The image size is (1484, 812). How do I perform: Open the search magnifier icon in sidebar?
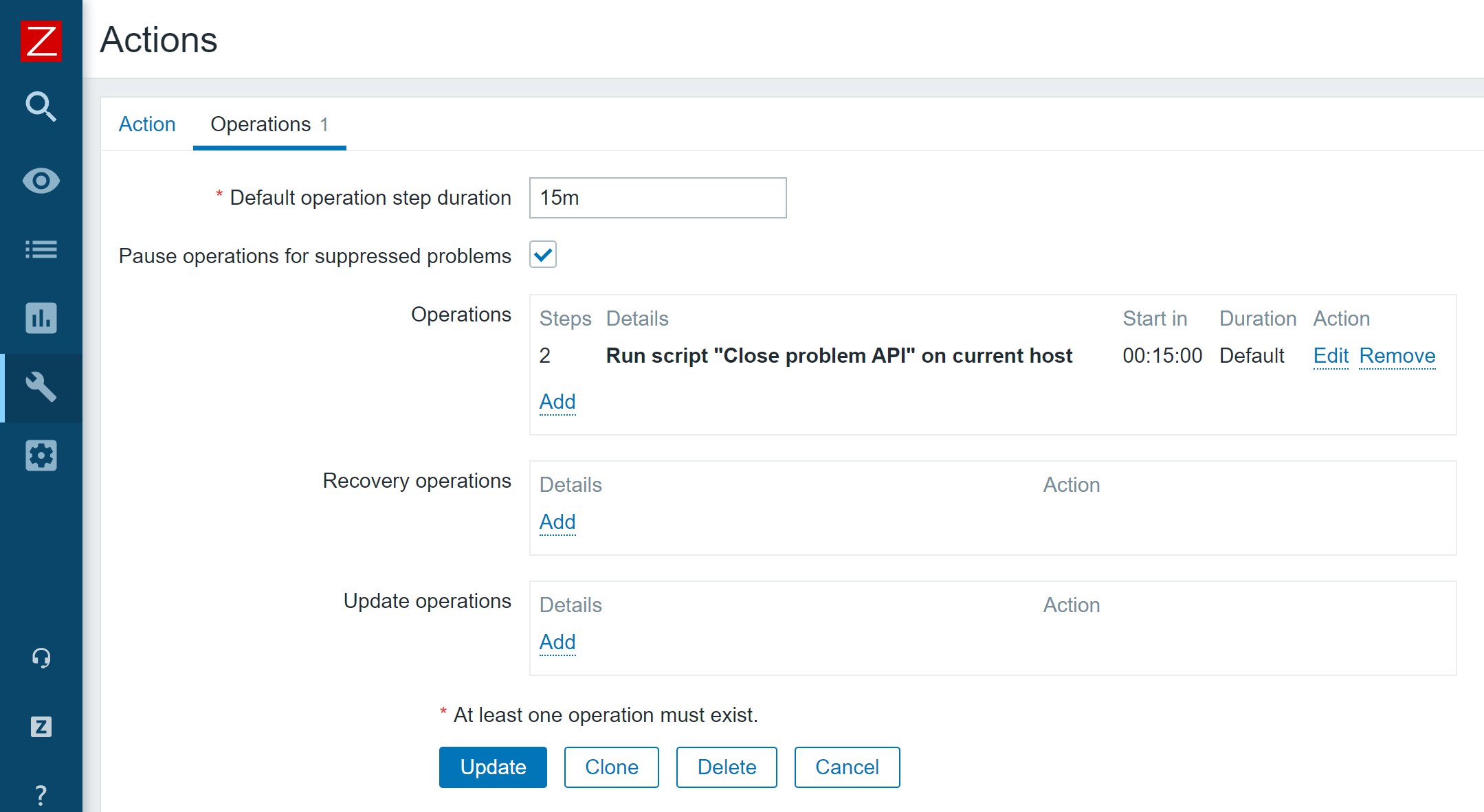click(x=41, y=107)
